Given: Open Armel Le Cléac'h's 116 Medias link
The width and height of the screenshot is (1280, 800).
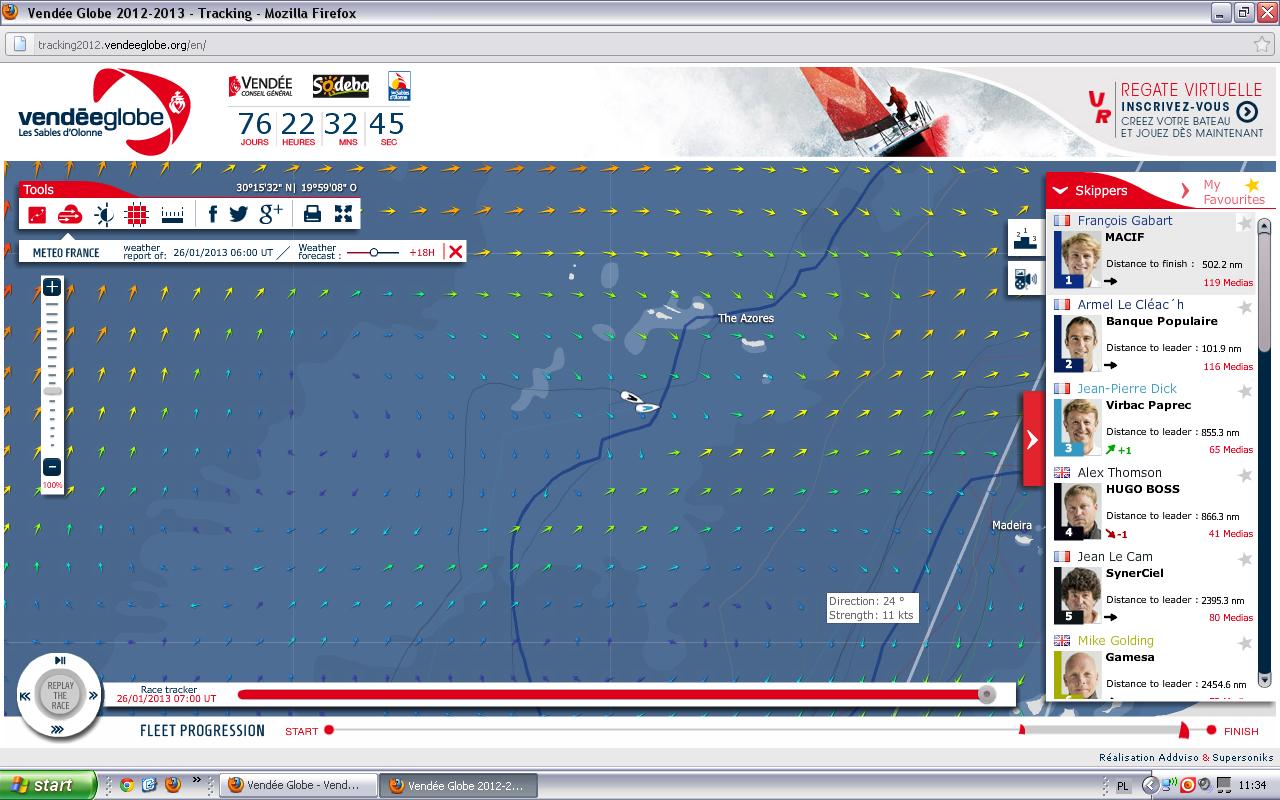Looking at the screenshot, I should pyautogui.click(x=1228, y=366).
